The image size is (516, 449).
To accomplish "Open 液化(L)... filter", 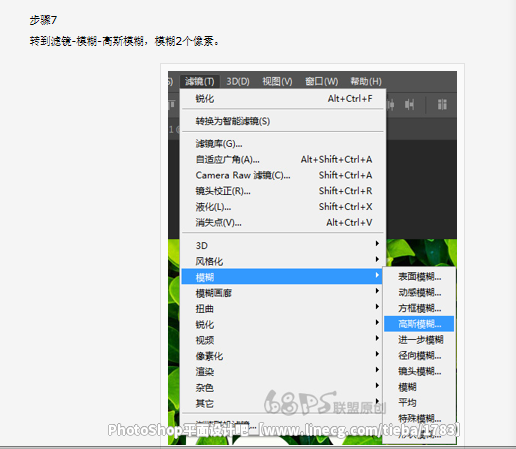I will point(283,207).
